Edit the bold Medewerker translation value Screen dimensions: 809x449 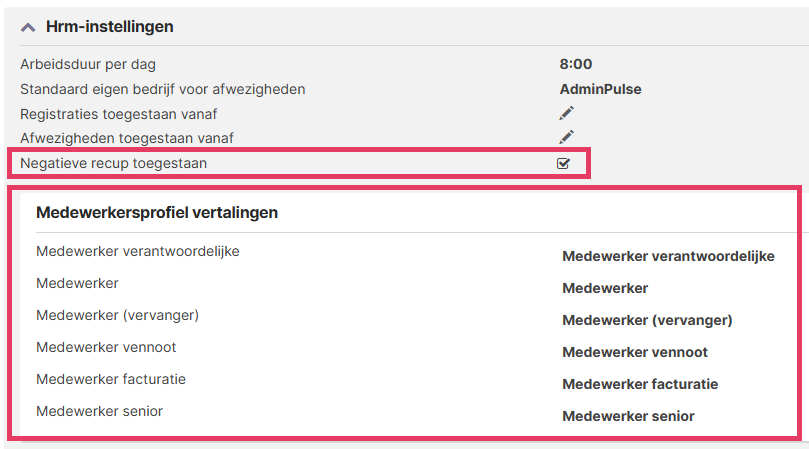click(x=605, y=288)
